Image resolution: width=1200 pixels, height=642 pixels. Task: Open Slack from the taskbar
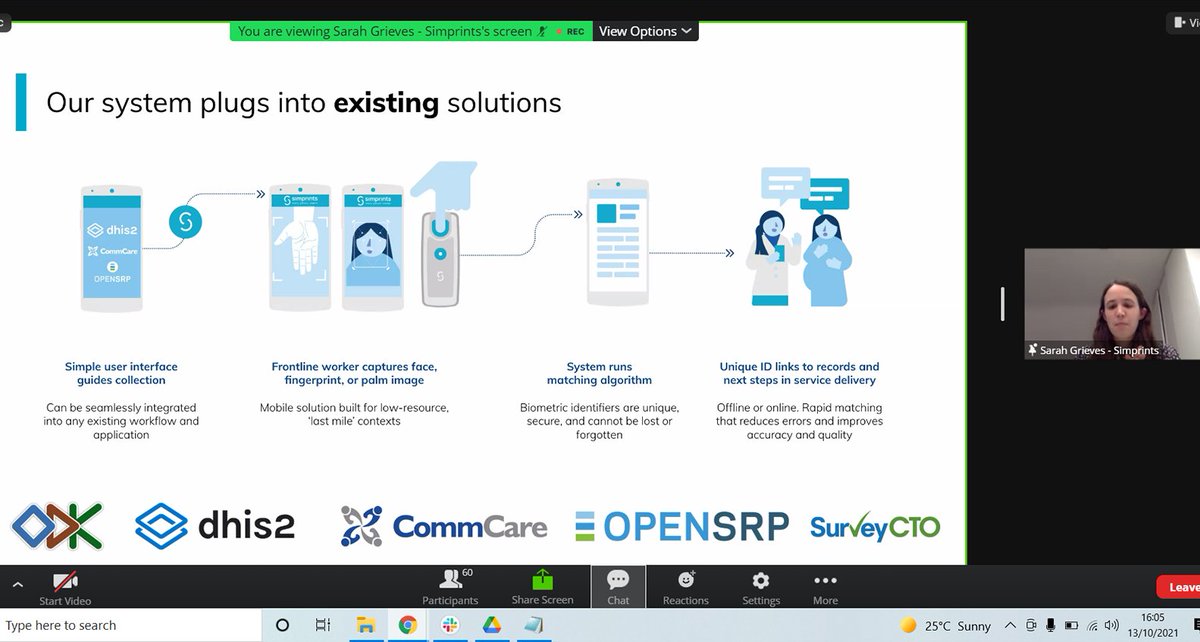click(449, 625)
